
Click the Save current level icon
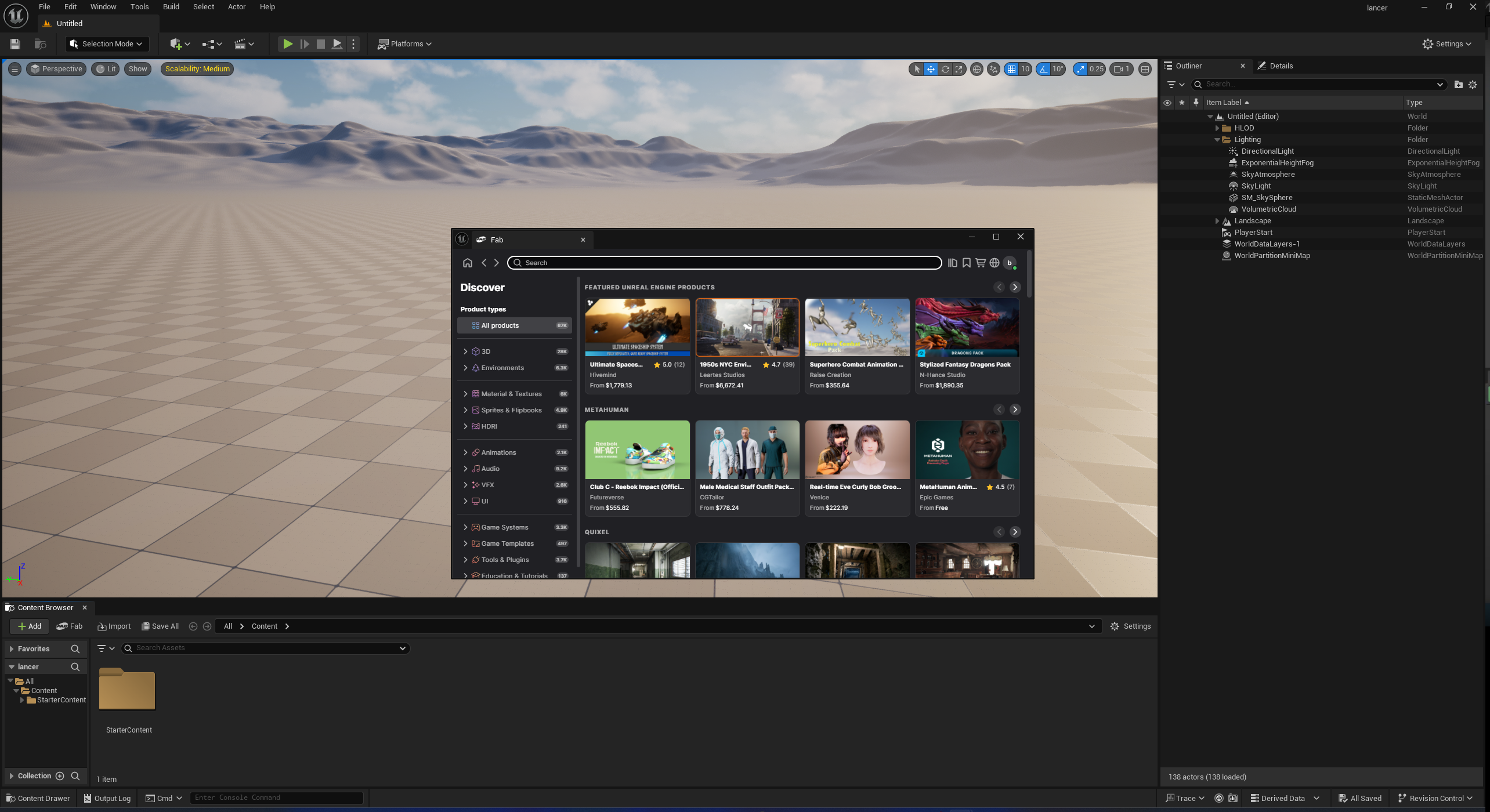(x=15, y=44)
